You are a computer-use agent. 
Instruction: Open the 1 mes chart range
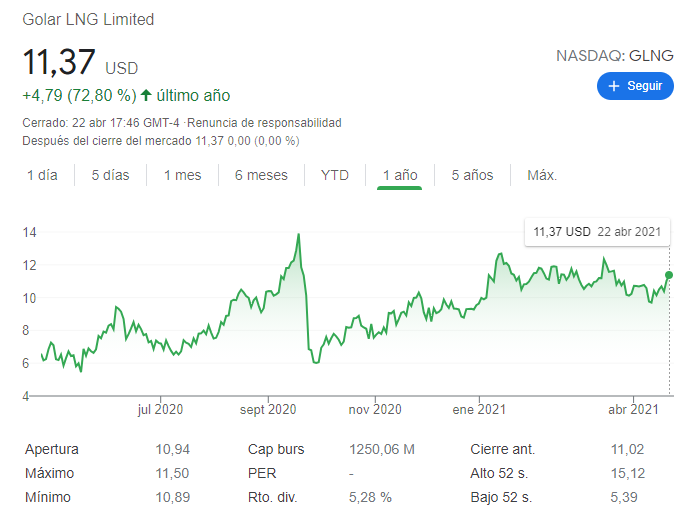pos(183,175)
